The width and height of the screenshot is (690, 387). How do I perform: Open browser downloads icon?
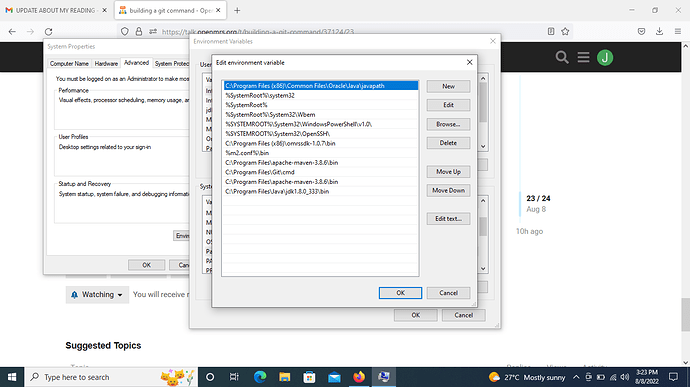pos(659,31)
